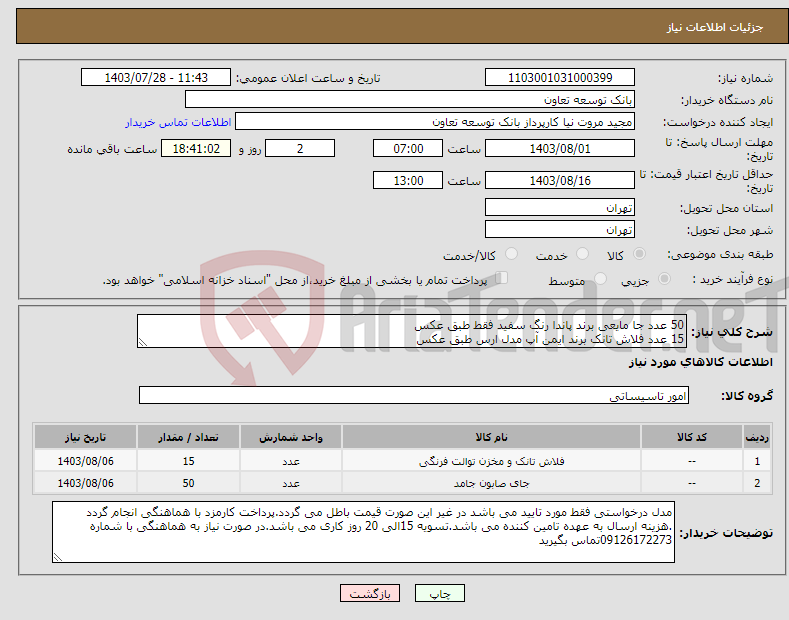The image size is (789, 620).
Task: Select the جزیی purchase type radio
Action: coord(664,278)
